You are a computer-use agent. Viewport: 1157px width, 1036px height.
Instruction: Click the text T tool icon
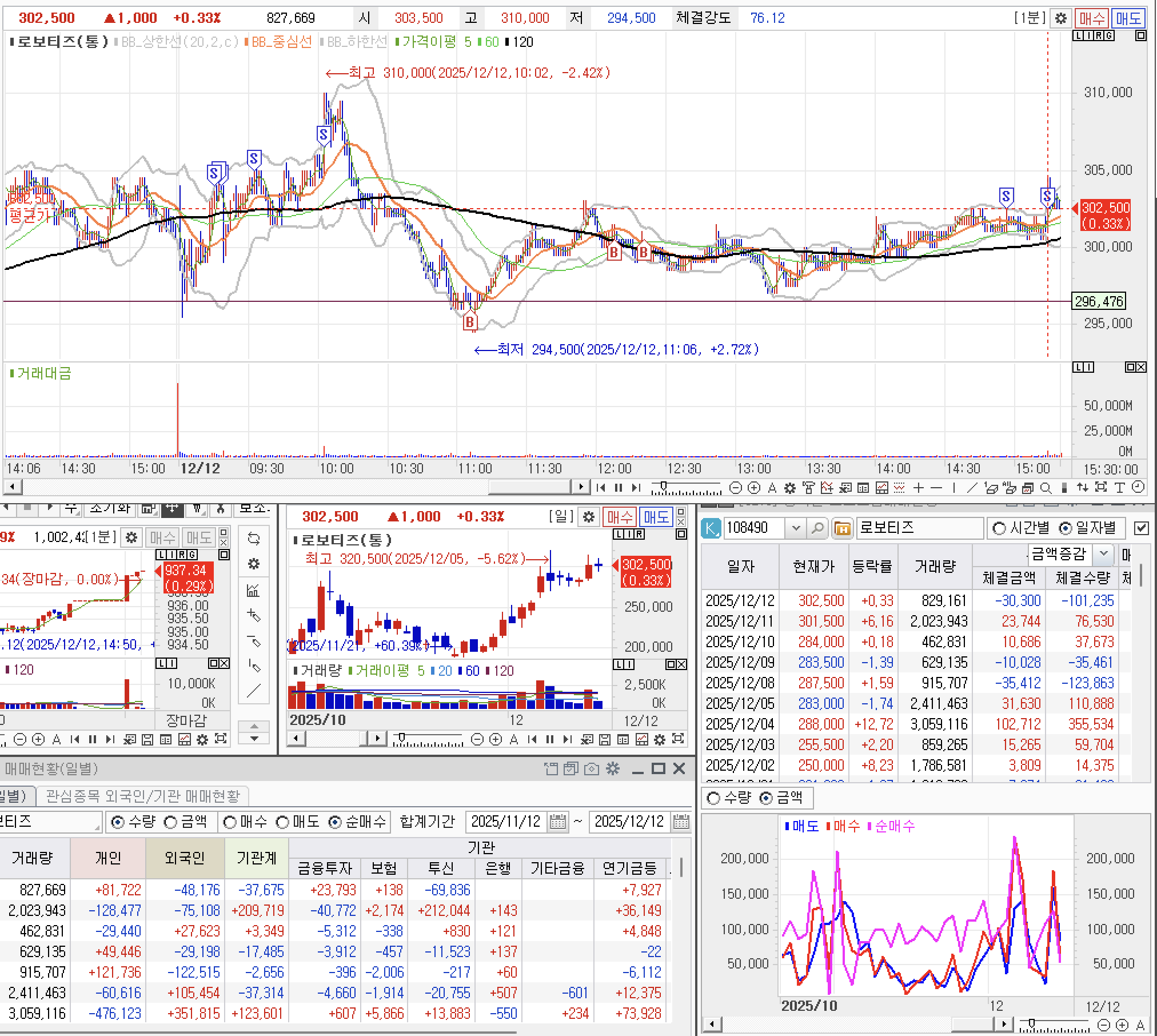[x=1119, y=488]
